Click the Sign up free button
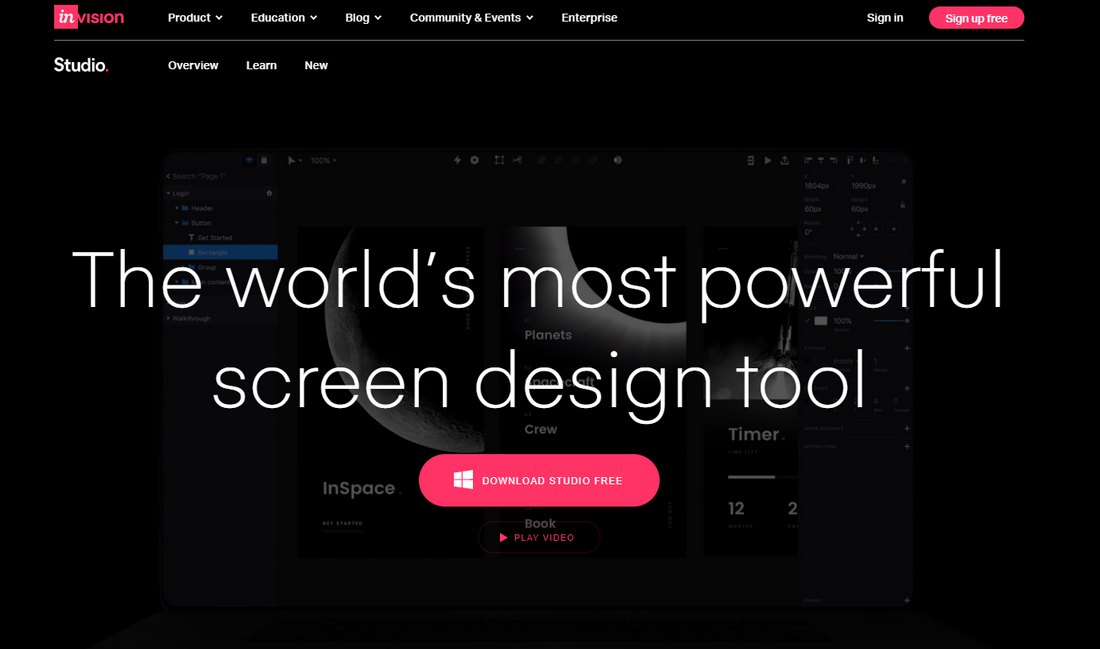The image size is (1100, 649). (976, 18)
